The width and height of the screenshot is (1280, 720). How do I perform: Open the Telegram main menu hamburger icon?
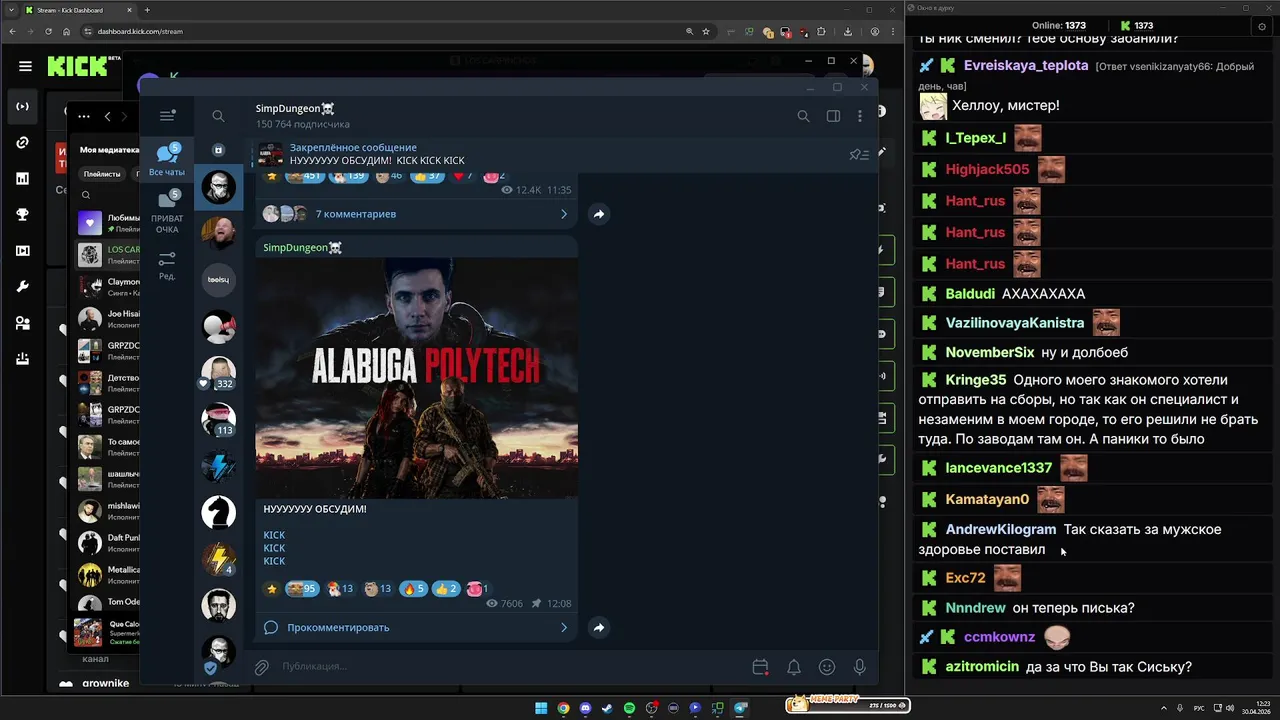167,116
